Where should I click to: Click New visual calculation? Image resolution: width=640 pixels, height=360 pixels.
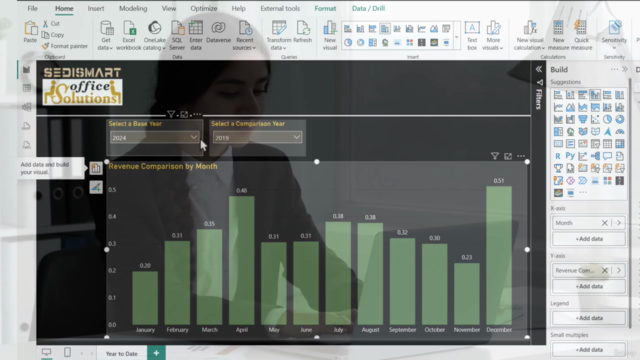pyautogui.click(x=530, y=36)
